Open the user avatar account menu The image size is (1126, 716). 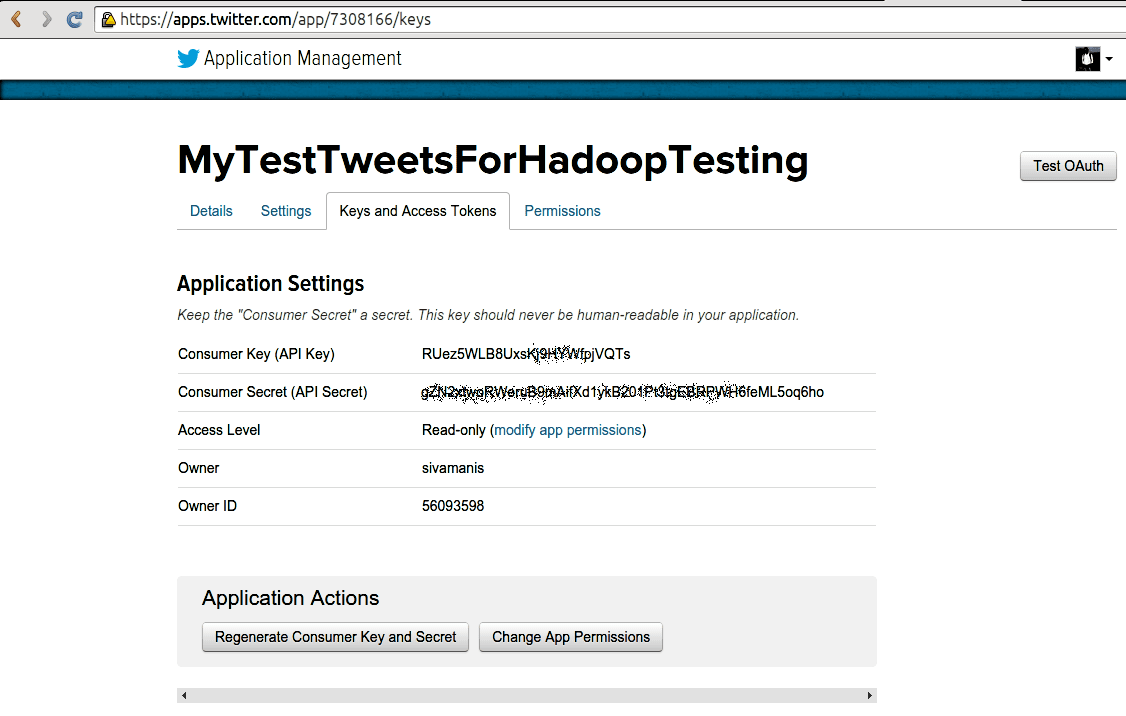(x=1087, y=58)
